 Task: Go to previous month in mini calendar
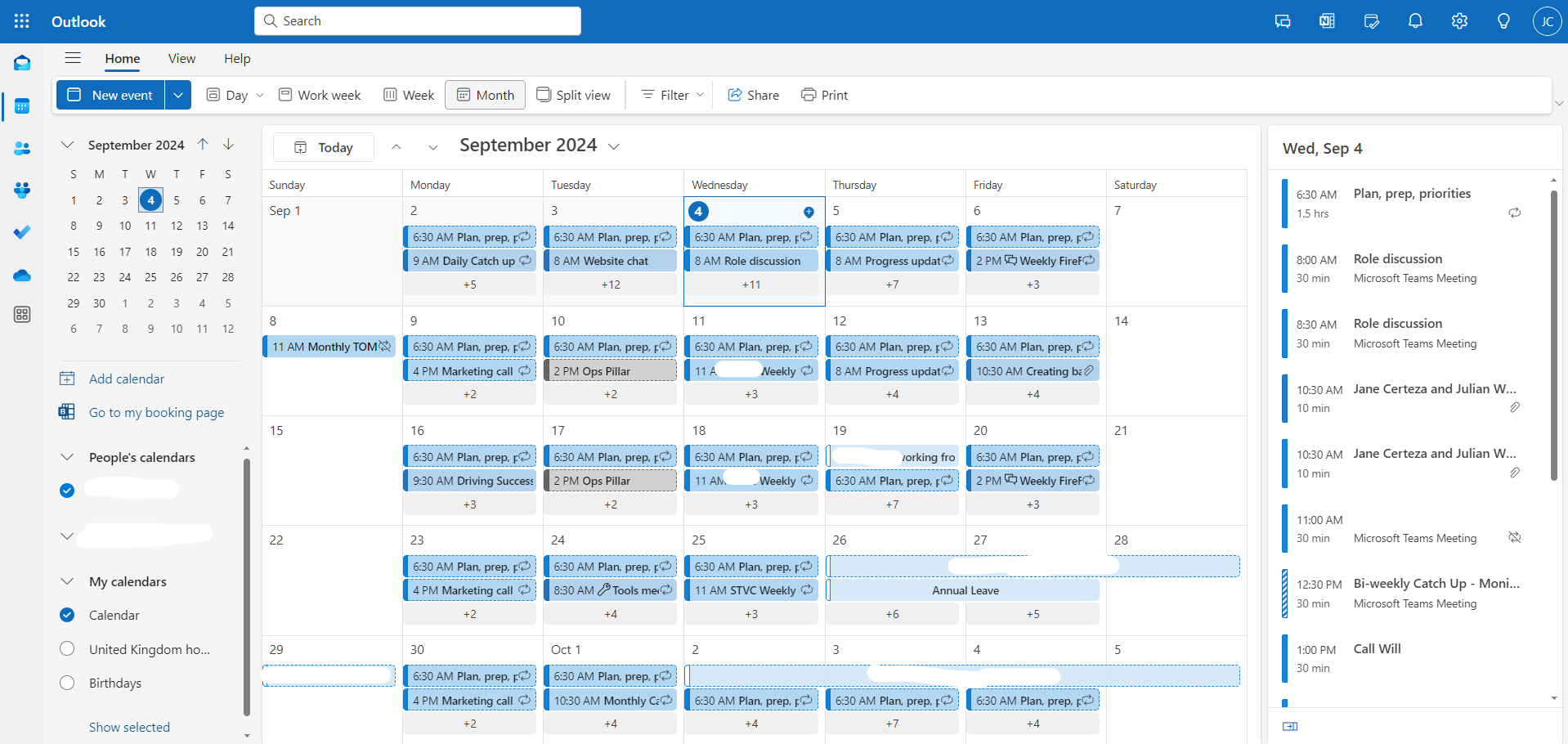pos(203,144)
